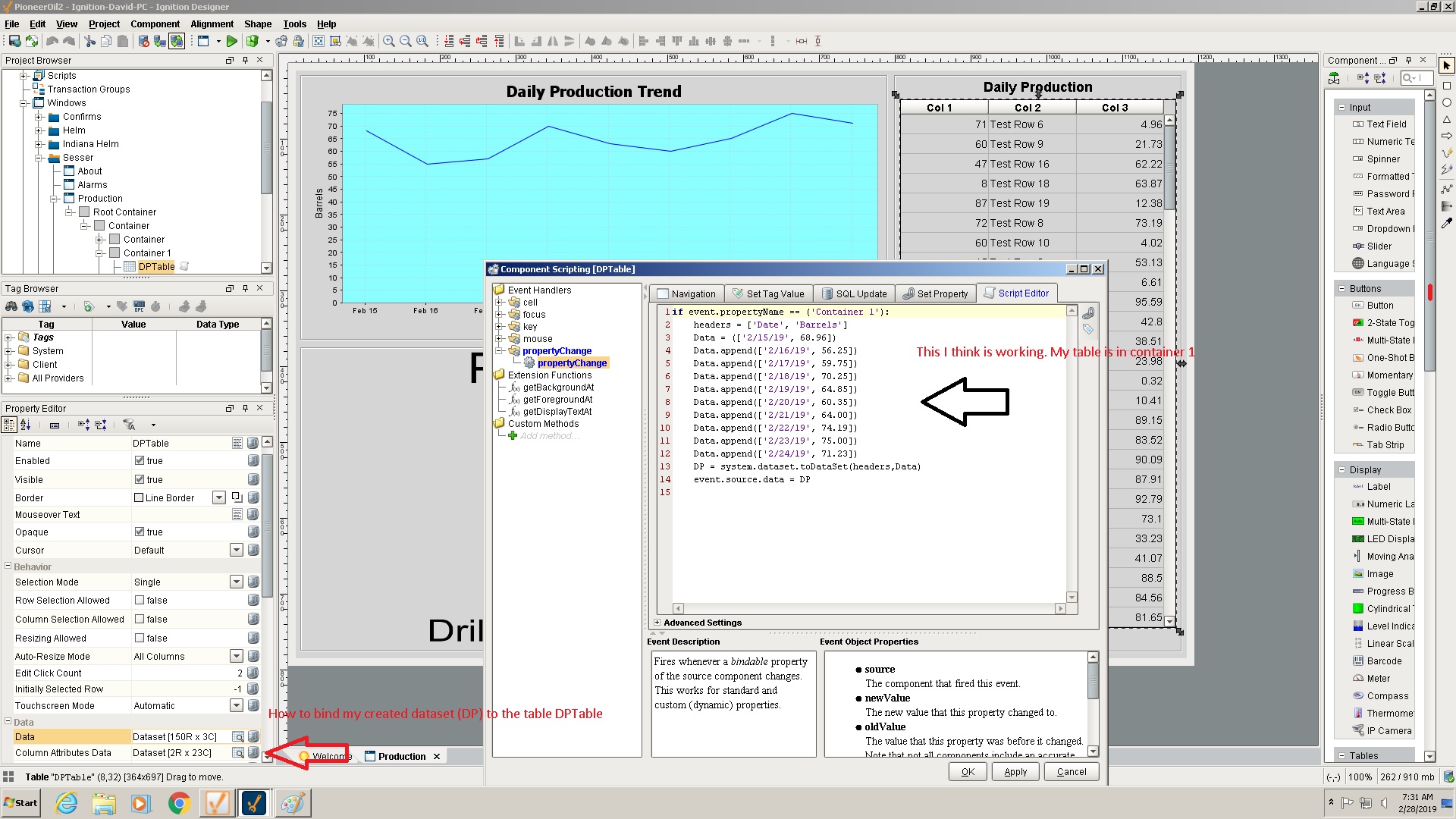Uncheck the Enabled property checkbox
The height and width of the screenshot is (819, 1456).
140,460
